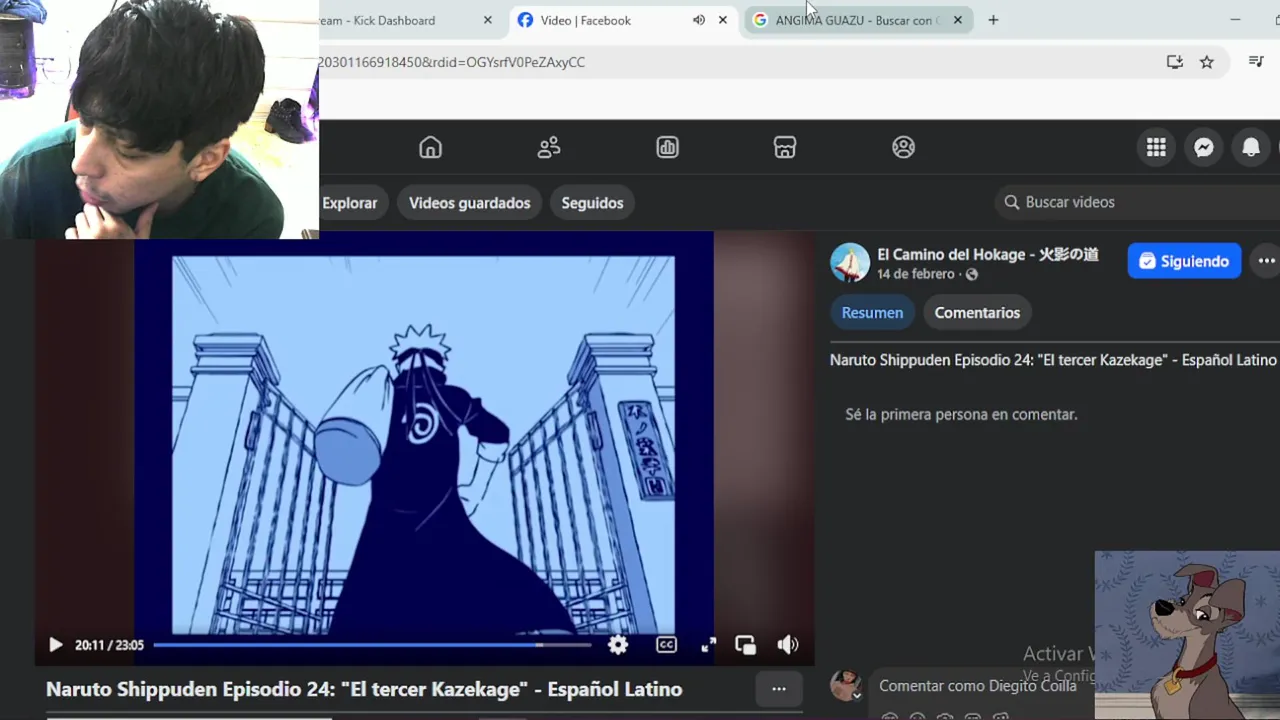The width and height of the screenshot is (1280, 720).
Task: Click the episode description text in Resumen
Action: pos(1053,360)
